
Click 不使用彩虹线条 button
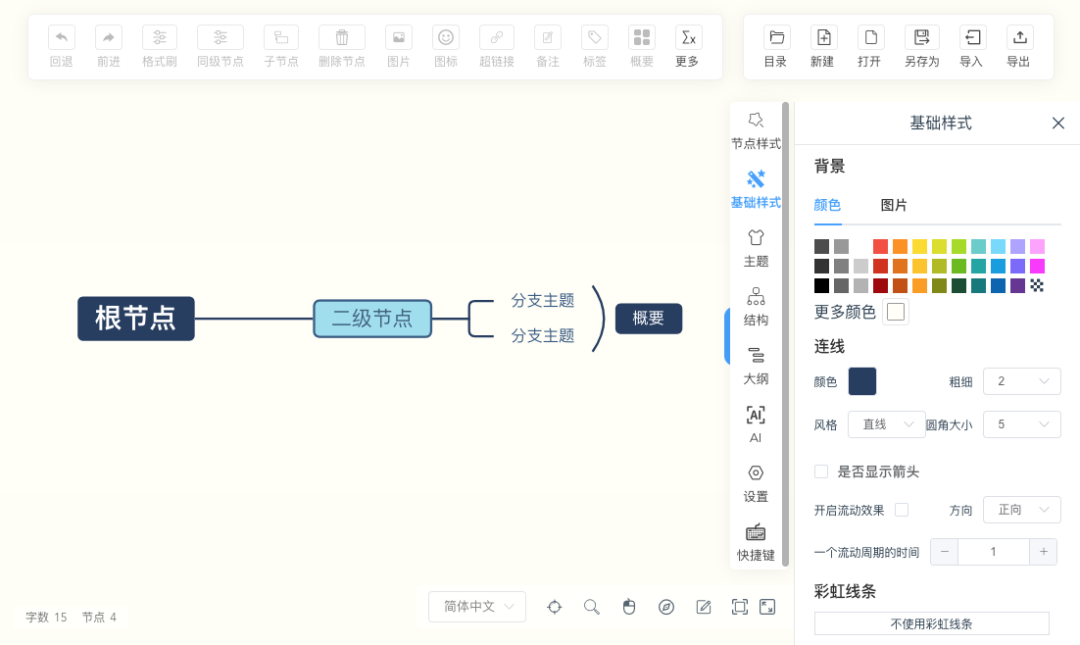[931, 623]
